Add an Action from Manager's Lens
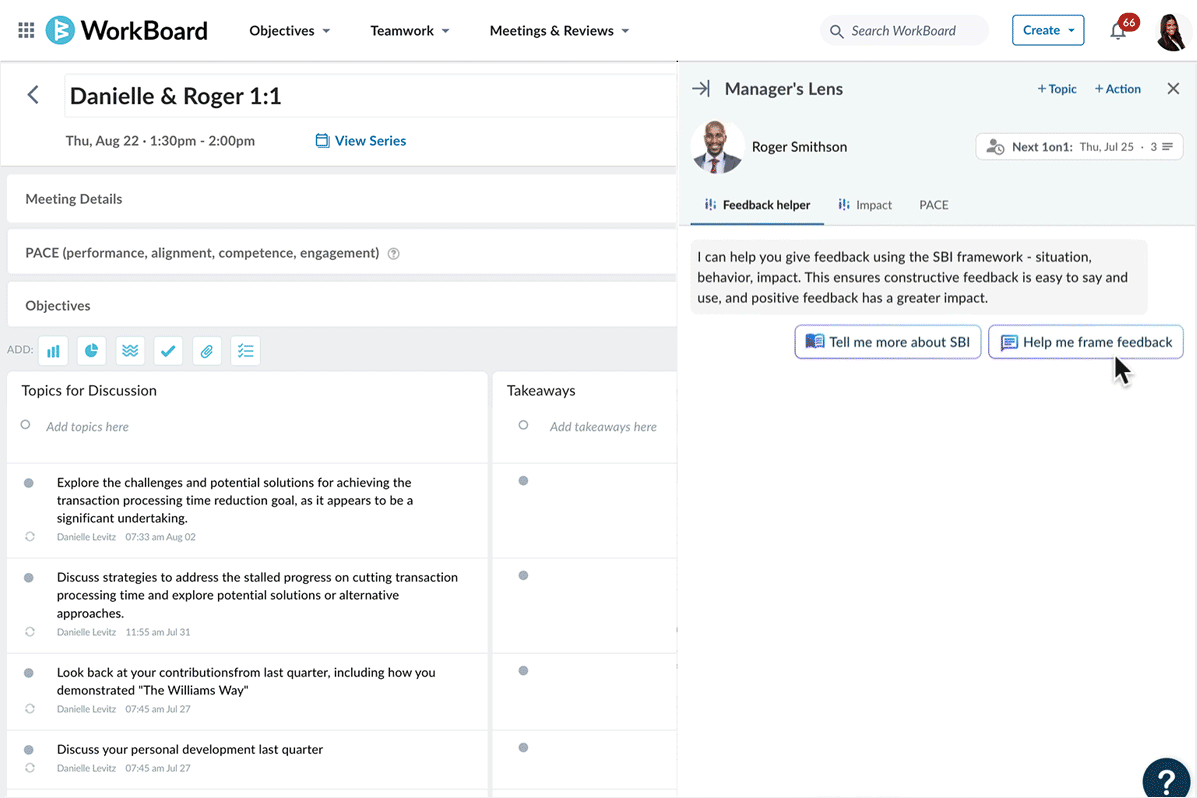 point(1118,89)
